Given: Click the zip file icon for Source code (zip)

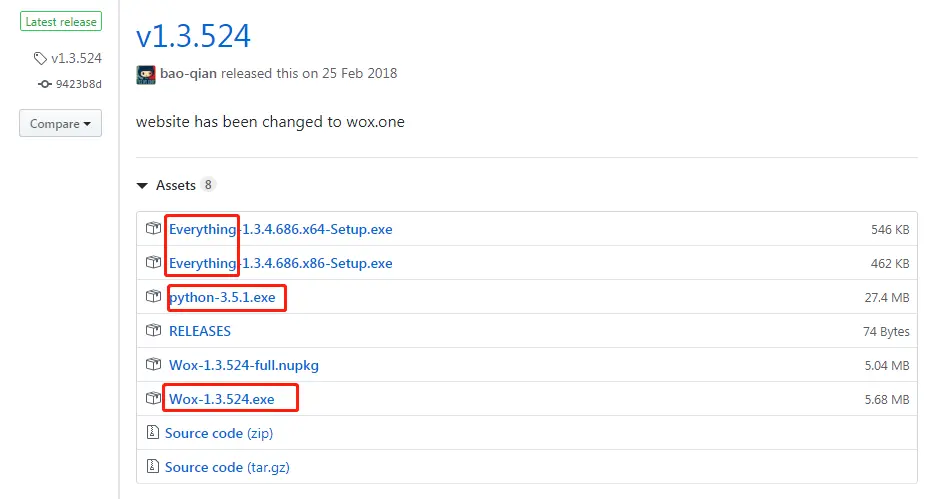Looking at the screenshot, I should [152, 432].
